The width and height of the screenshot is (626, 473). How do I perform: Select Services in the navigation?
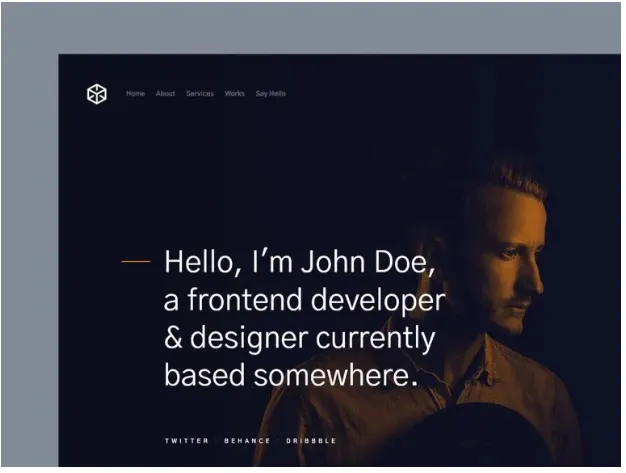pyautogui.click(x=200, y=93)
